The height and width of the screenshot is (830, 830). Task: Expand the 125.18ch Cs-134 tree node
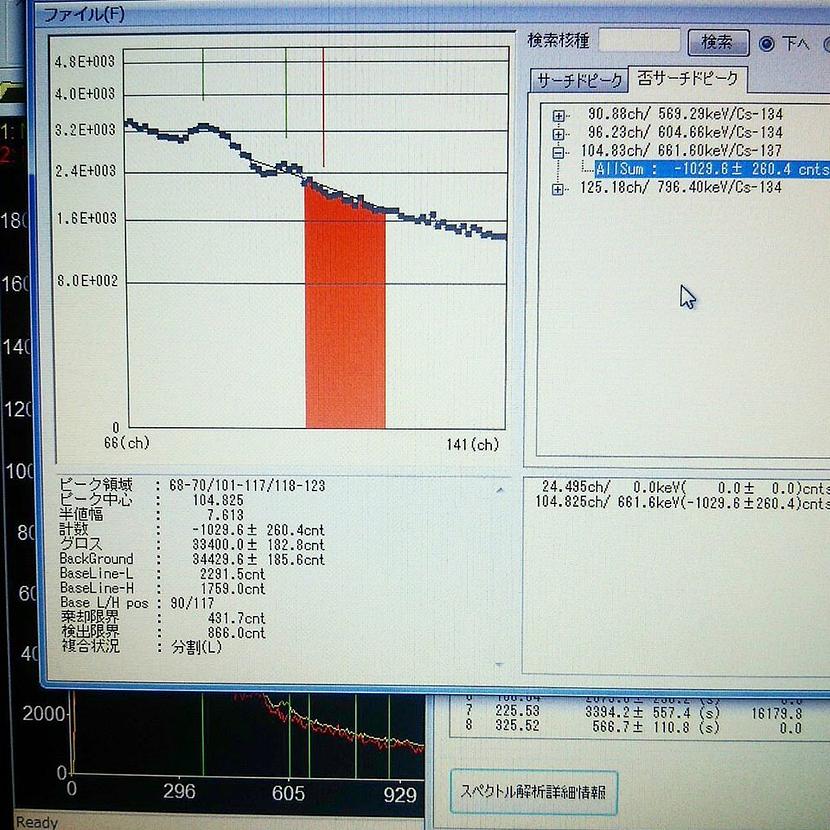tap(559, 188)
